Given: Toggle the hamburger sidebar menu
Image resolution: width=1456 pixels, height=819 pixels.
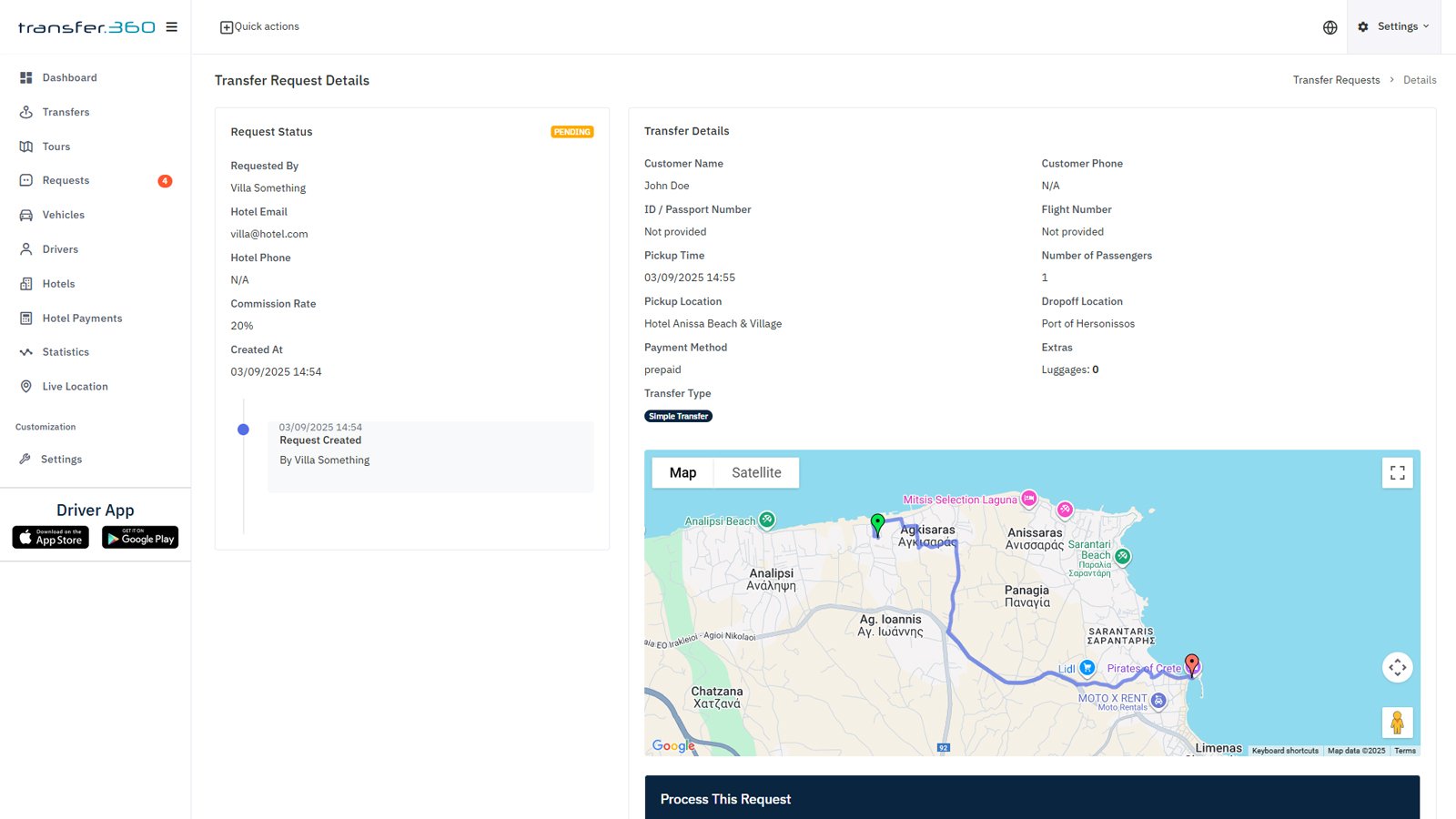Looking at the screenshot, I should 171,27.
